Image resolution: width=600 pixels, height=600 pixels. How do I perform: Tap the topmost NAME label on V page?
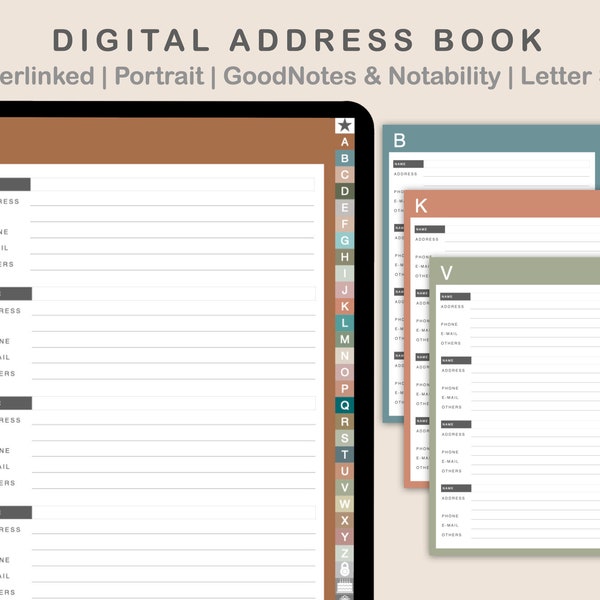click(x=455, y=297)
